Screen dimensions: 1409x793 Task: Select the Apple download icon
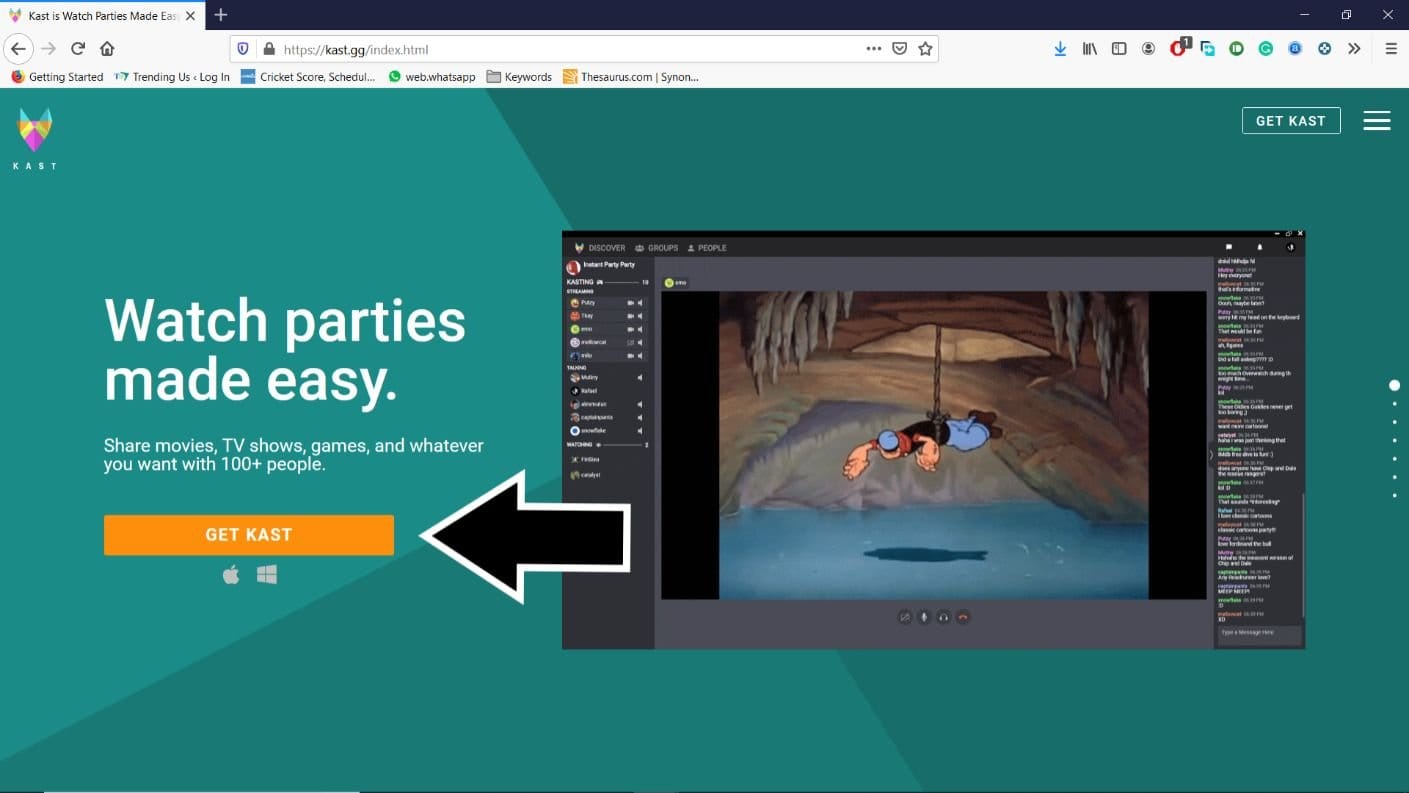point(231,574)
